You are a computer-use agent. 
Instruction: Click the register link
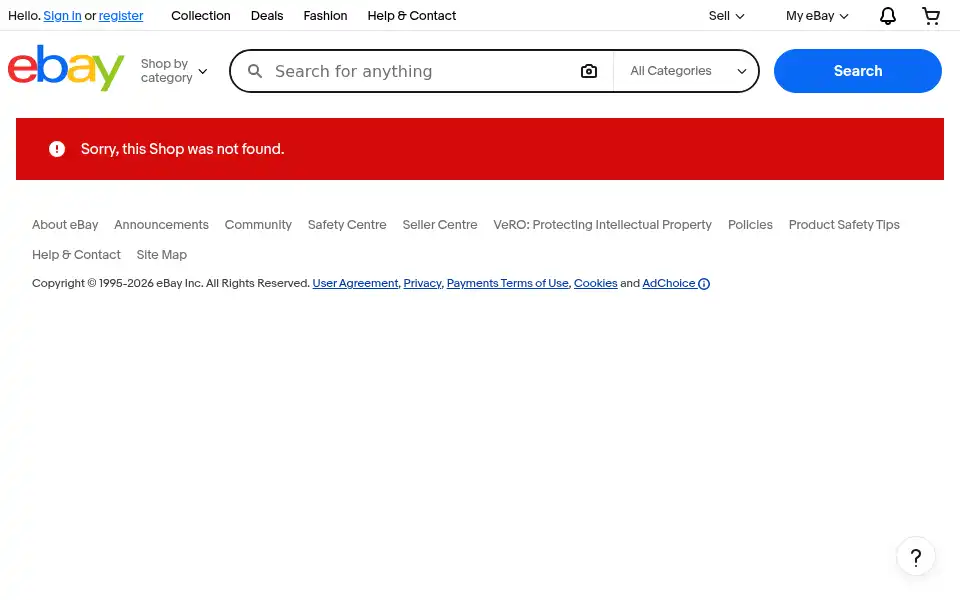121,16
